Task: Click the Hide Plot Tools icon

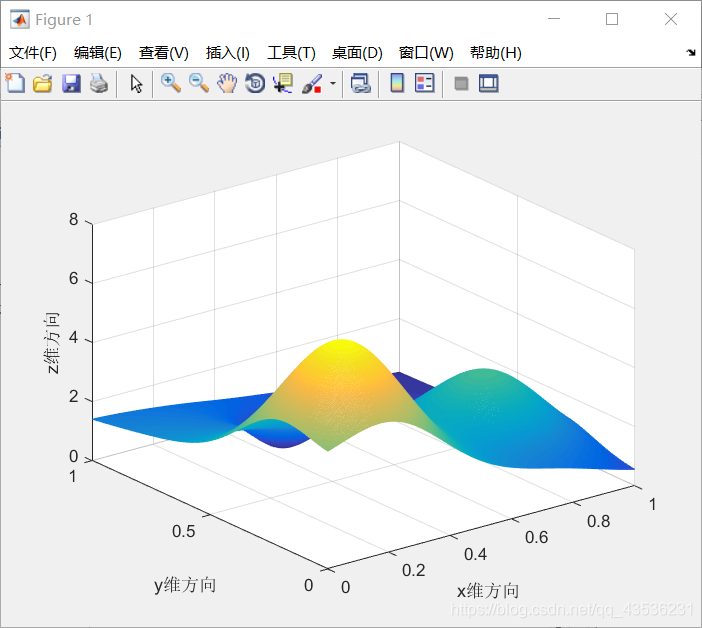Action: click(461, 83)
